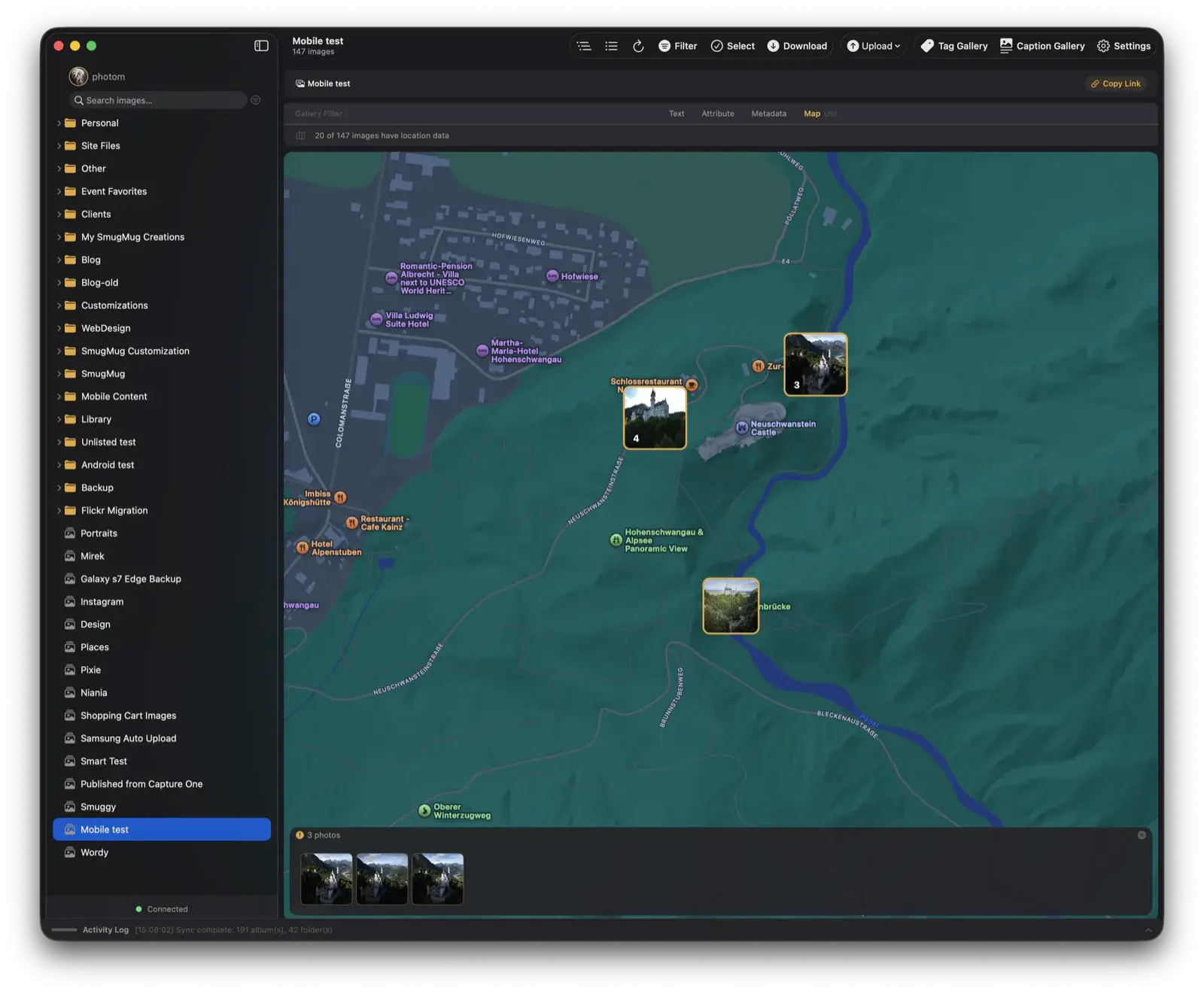Viewport: 1204px width, 994px height.
Task: Enable Select mode in the toolbar
Action: pos(731,46)
